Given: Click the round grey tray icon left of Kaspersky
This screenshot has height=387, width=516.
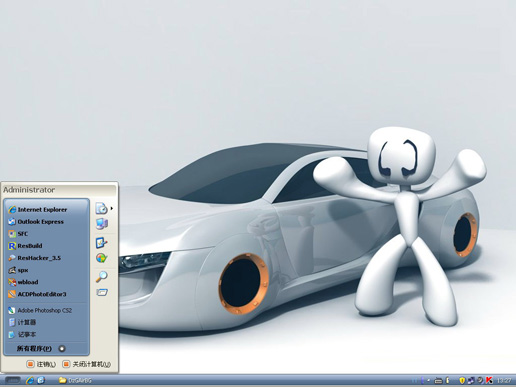Looking at the screenshot, I should [x=480, y=380].
